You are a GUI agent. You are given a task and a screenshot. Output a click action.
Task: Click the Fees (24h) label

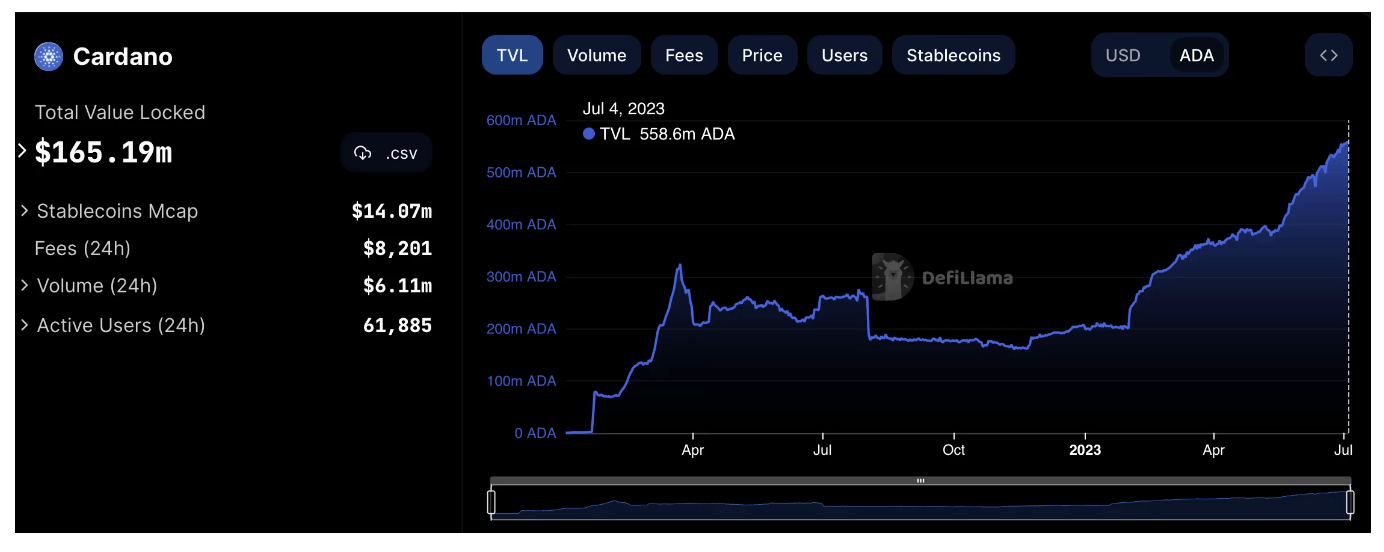click(82, 248)
